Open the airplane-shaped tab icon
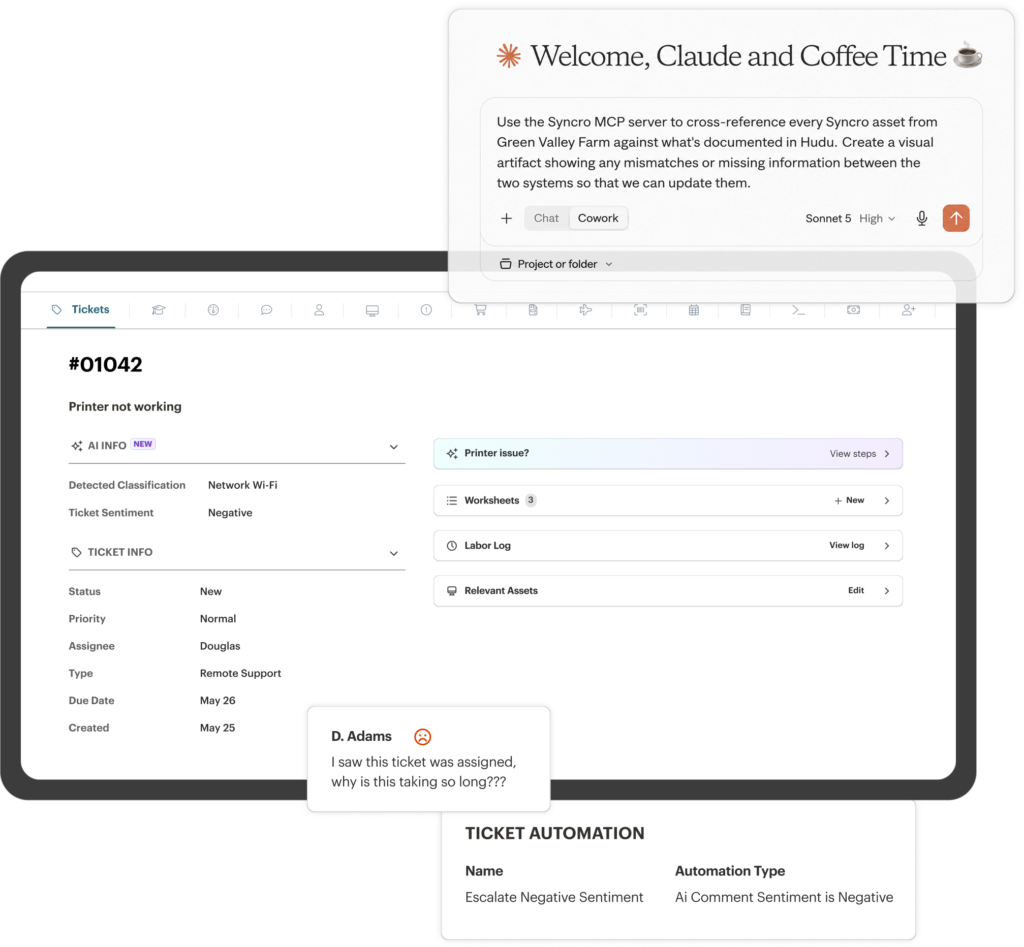The height and width of the screenshot is (947, 1024). (x=585, y=310)
